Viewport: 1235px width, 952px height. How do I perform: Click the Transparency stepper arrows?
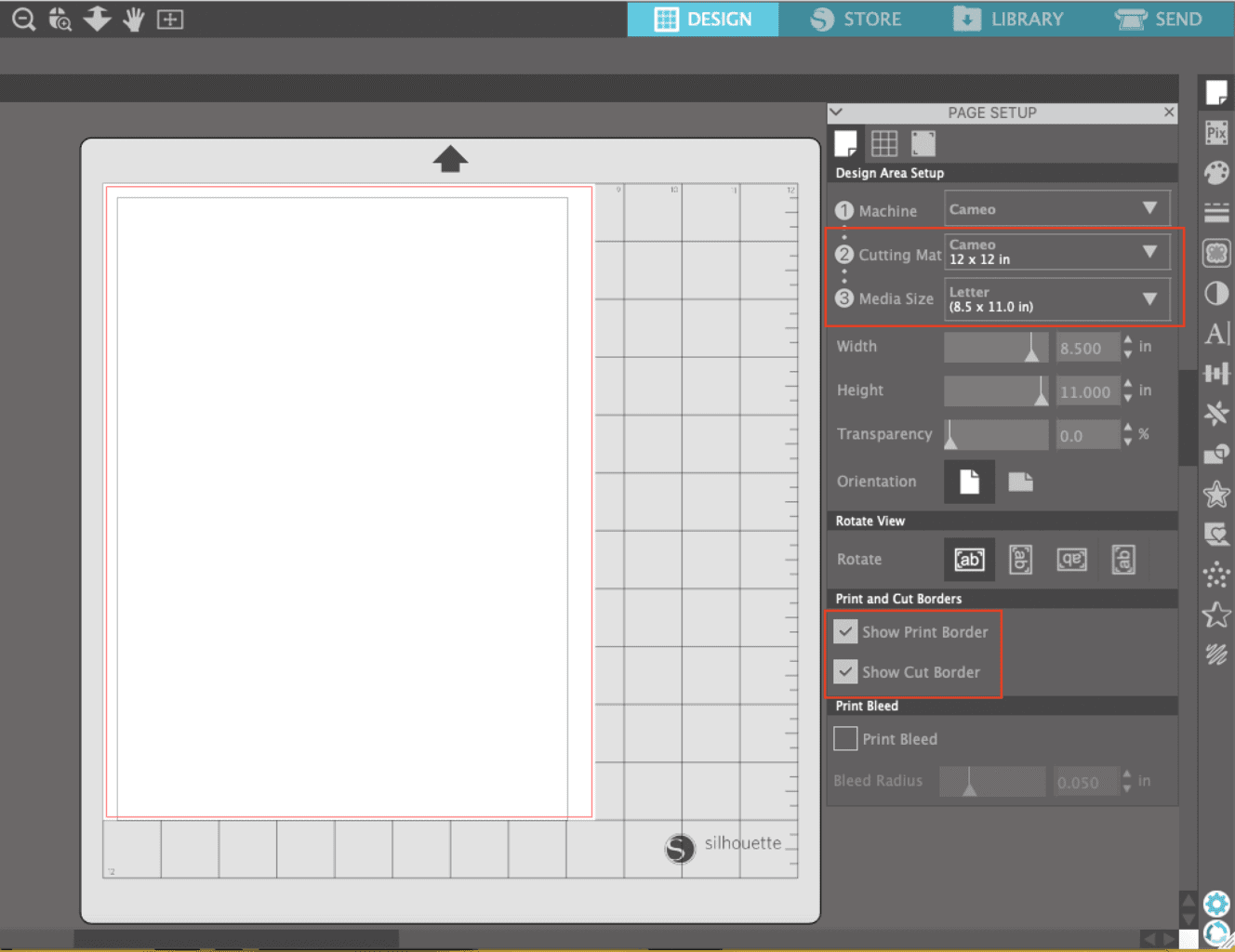(1128, 434)
